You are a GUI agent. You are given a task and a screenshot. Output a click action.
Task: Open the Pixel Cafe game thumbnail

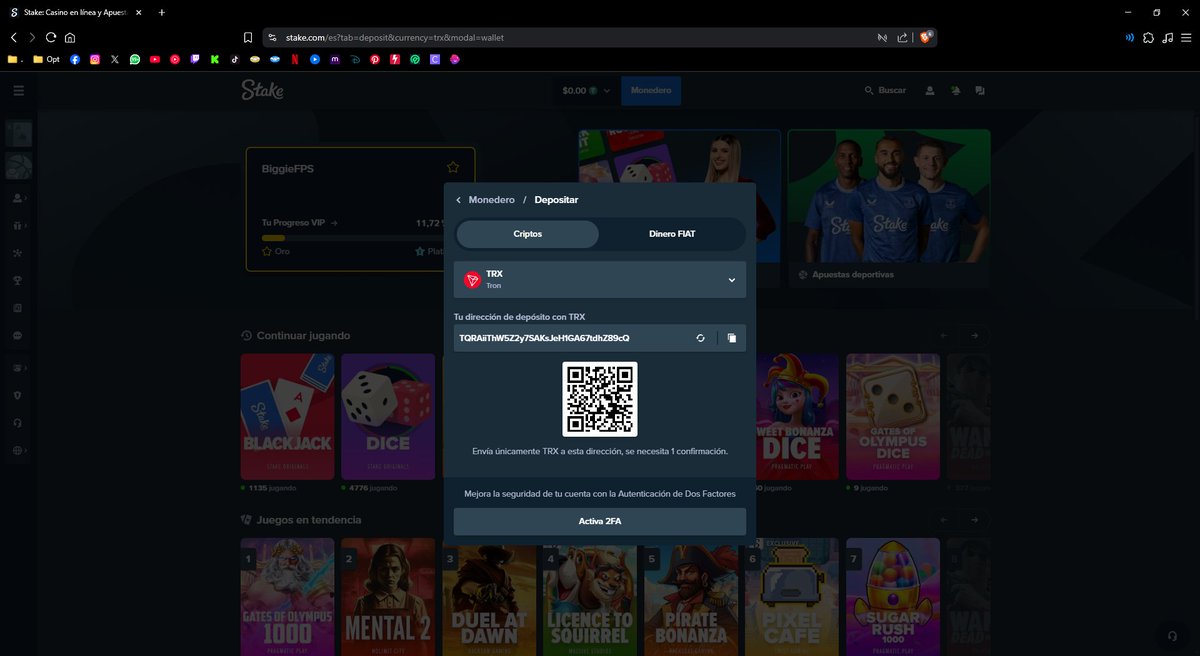[792, 596]
